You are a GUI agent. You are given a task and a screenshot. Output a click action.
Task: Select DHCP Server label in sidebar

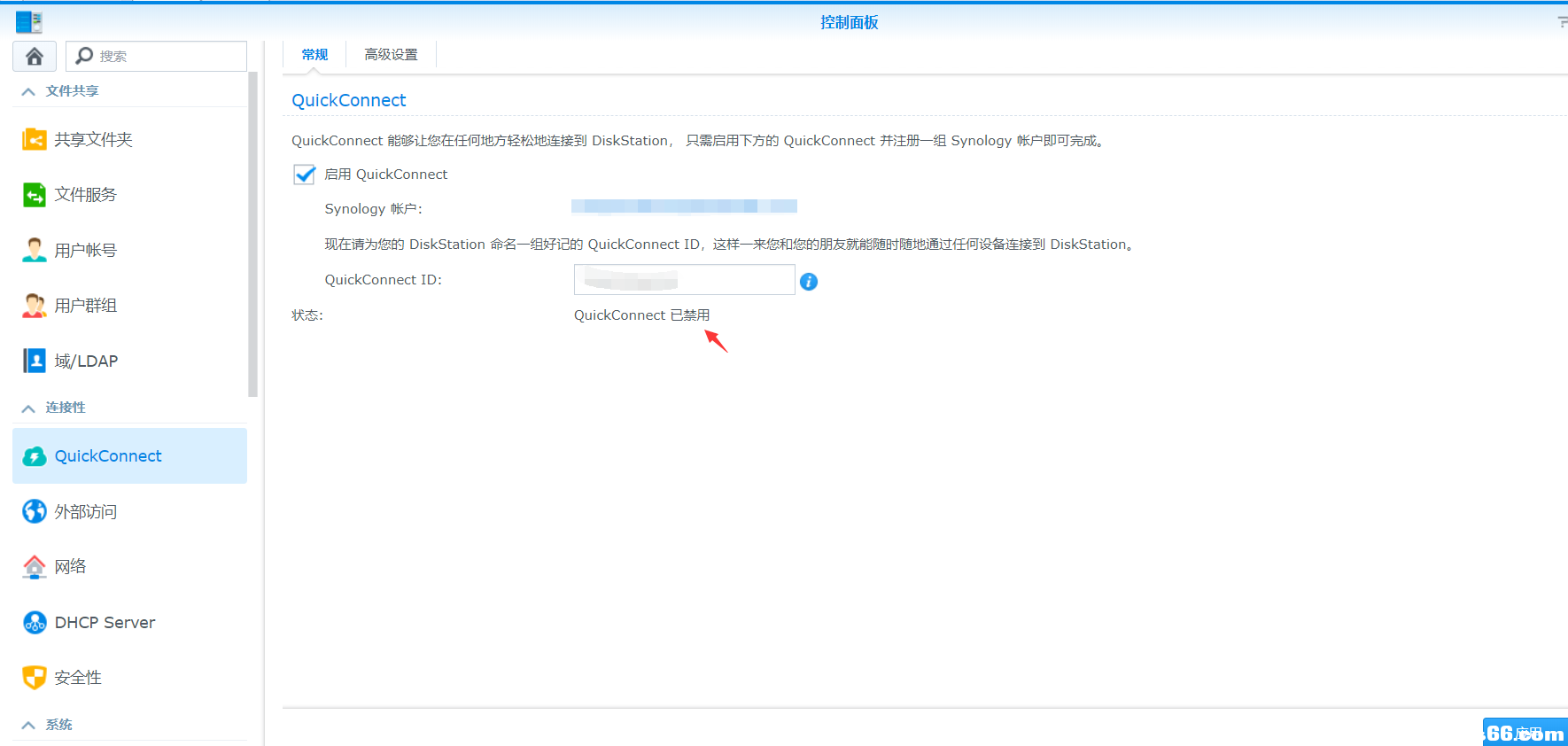point(105,623)
